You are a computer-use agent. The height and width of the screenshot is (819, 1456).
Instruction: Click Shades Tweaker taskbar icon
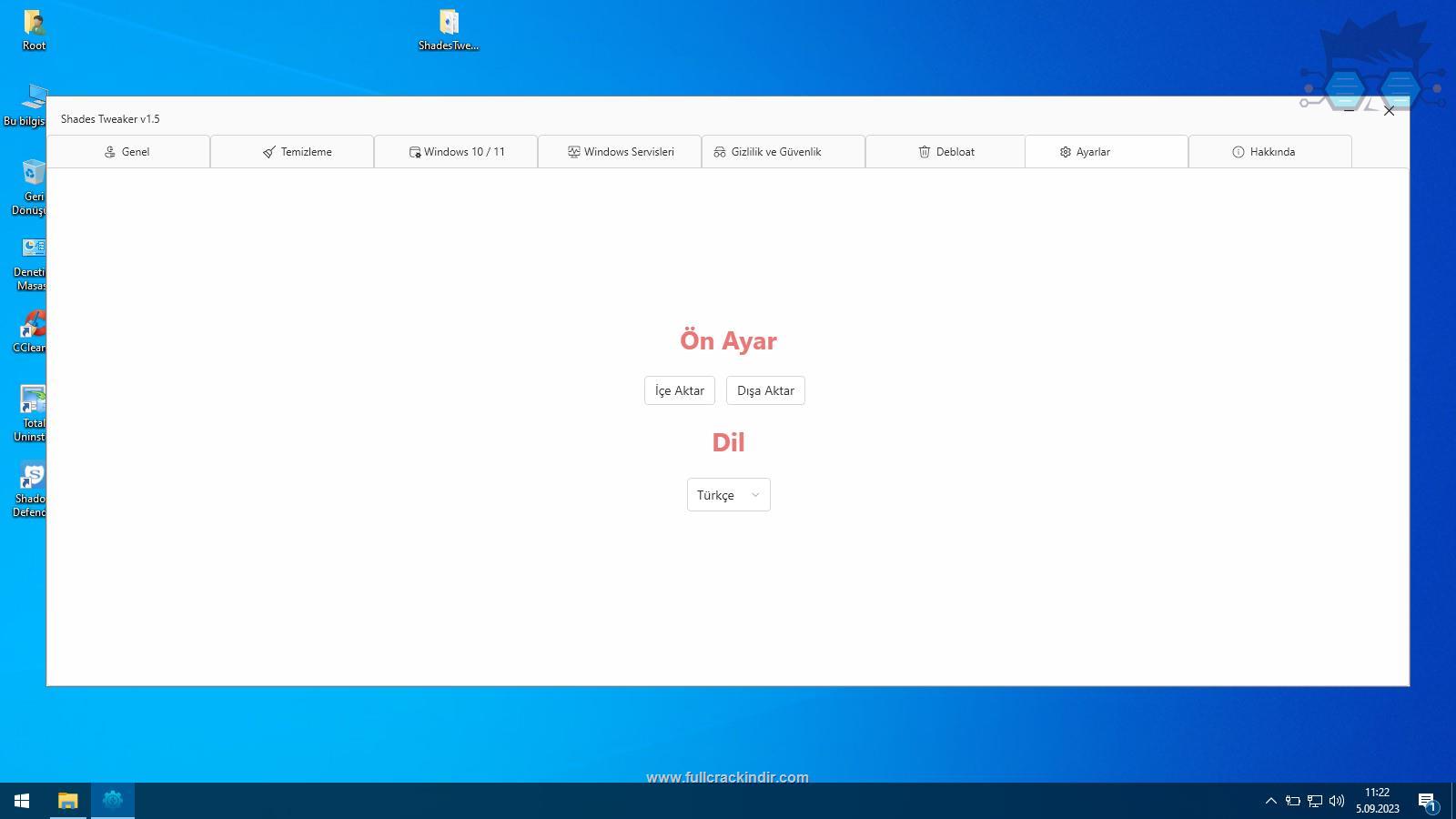pos(113,801)
